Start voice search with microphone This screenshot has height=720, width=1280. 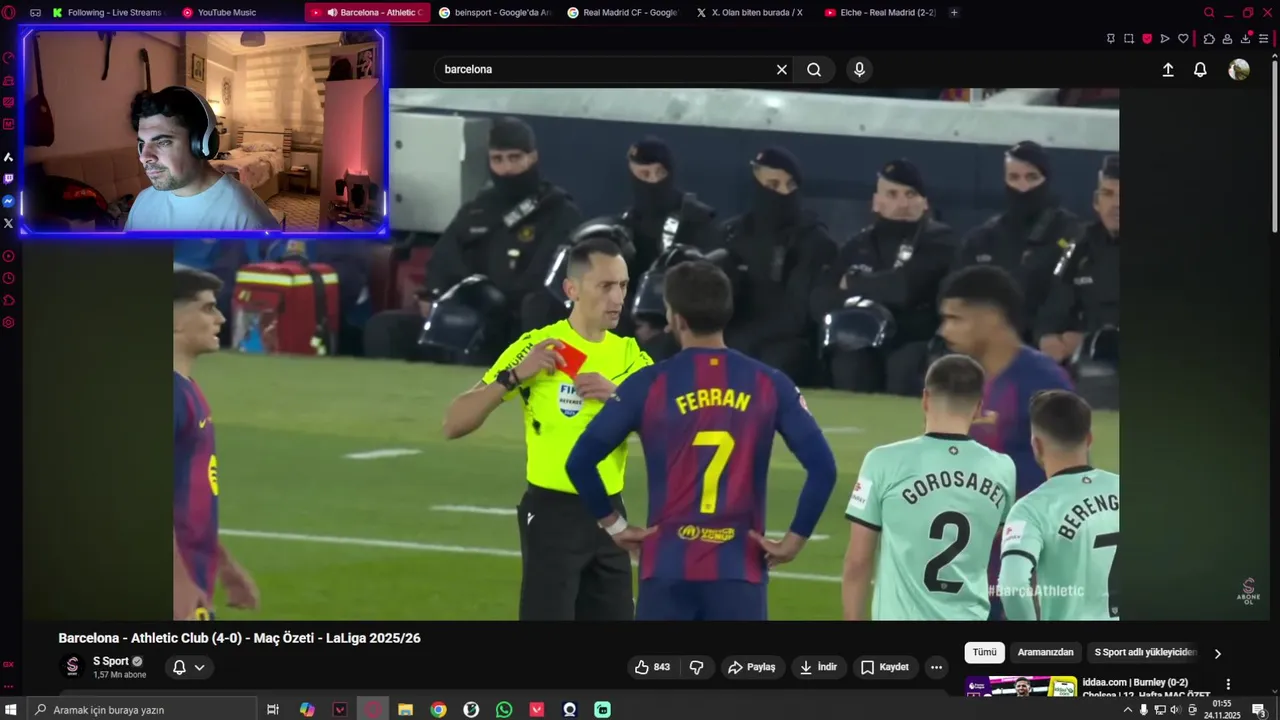(x=859, y=69)
